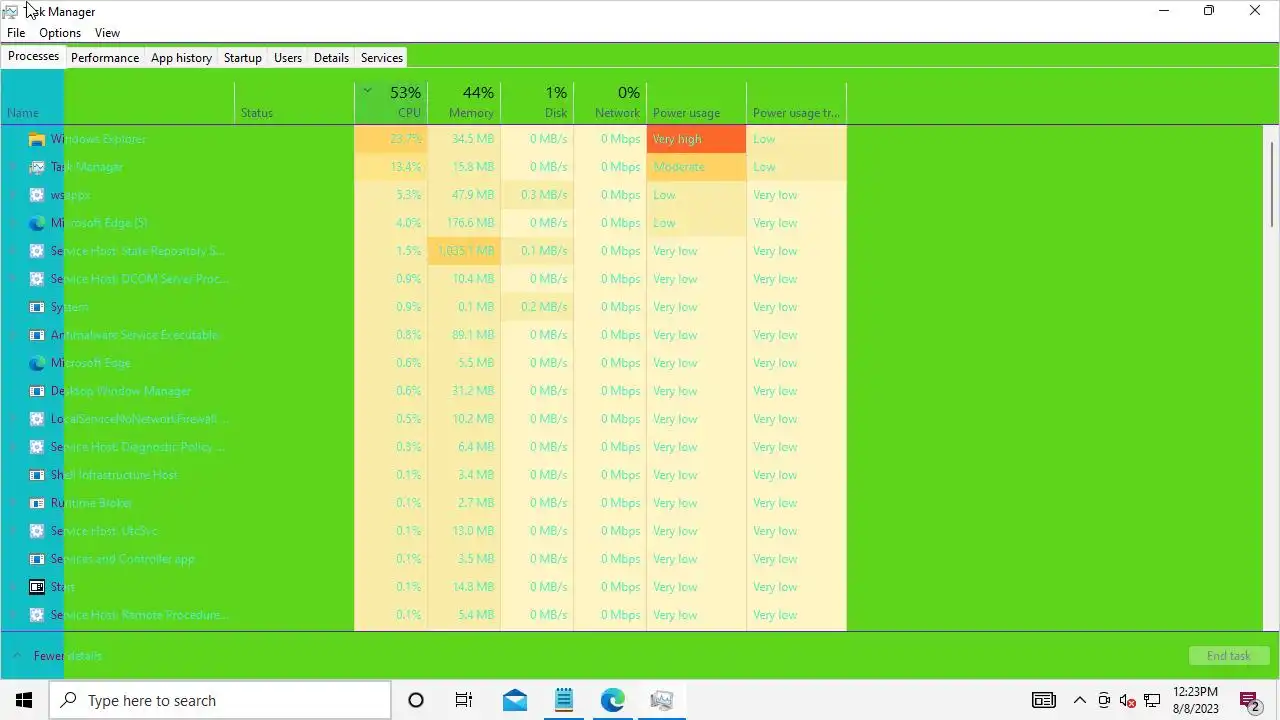Click the sort chevron above the CPU column
The width and height of the screenshot is (1280, 720).
point(367,91)
